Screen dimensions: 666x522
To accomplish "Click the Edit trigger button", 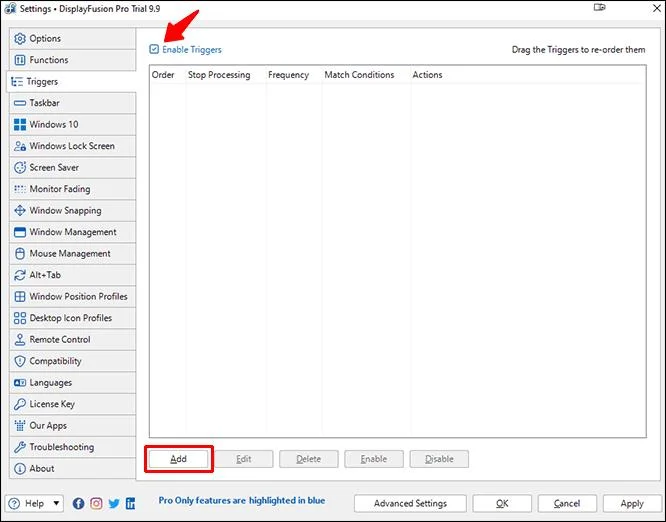I will 244,459.
